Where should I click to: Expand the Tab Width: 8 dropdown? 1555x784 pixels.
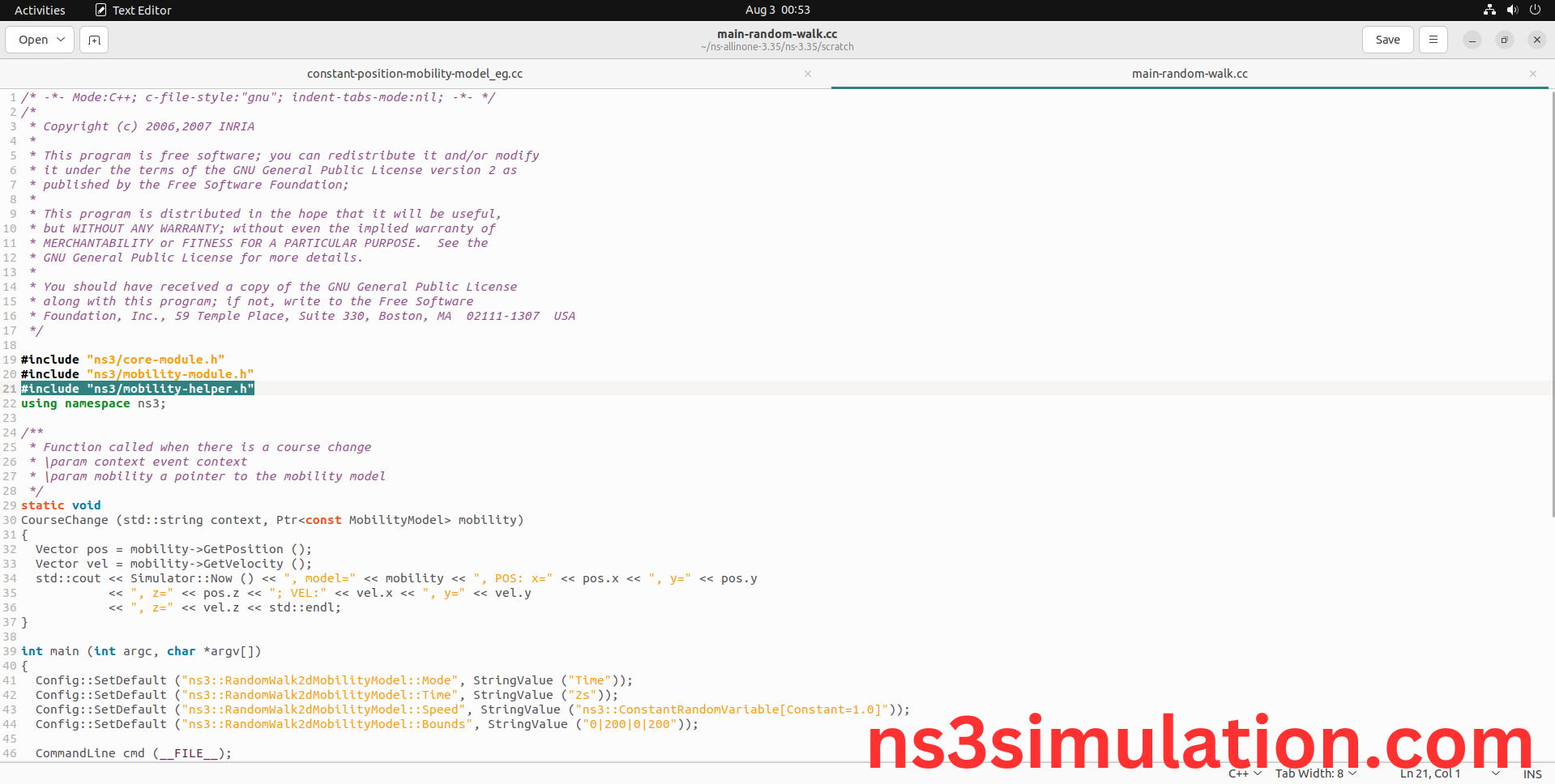(1315, 773)
